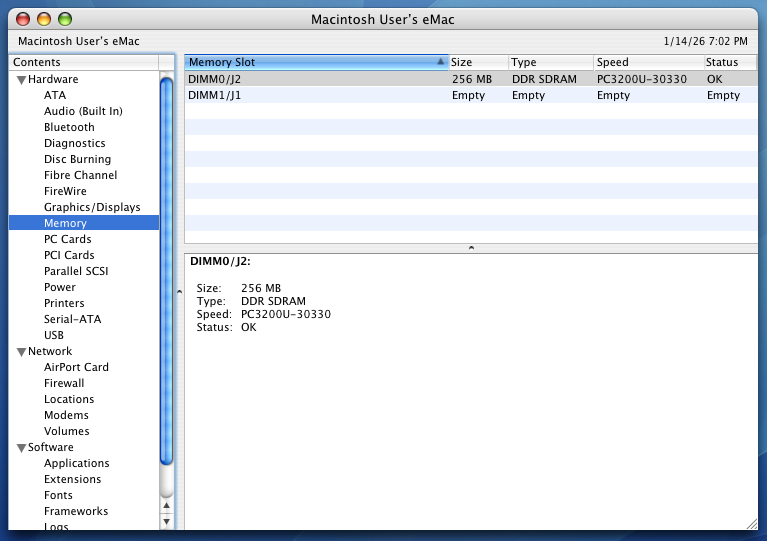Open Fibre Channel information
767x541 pixels.
pyautogui.click(x=80, y=175)
